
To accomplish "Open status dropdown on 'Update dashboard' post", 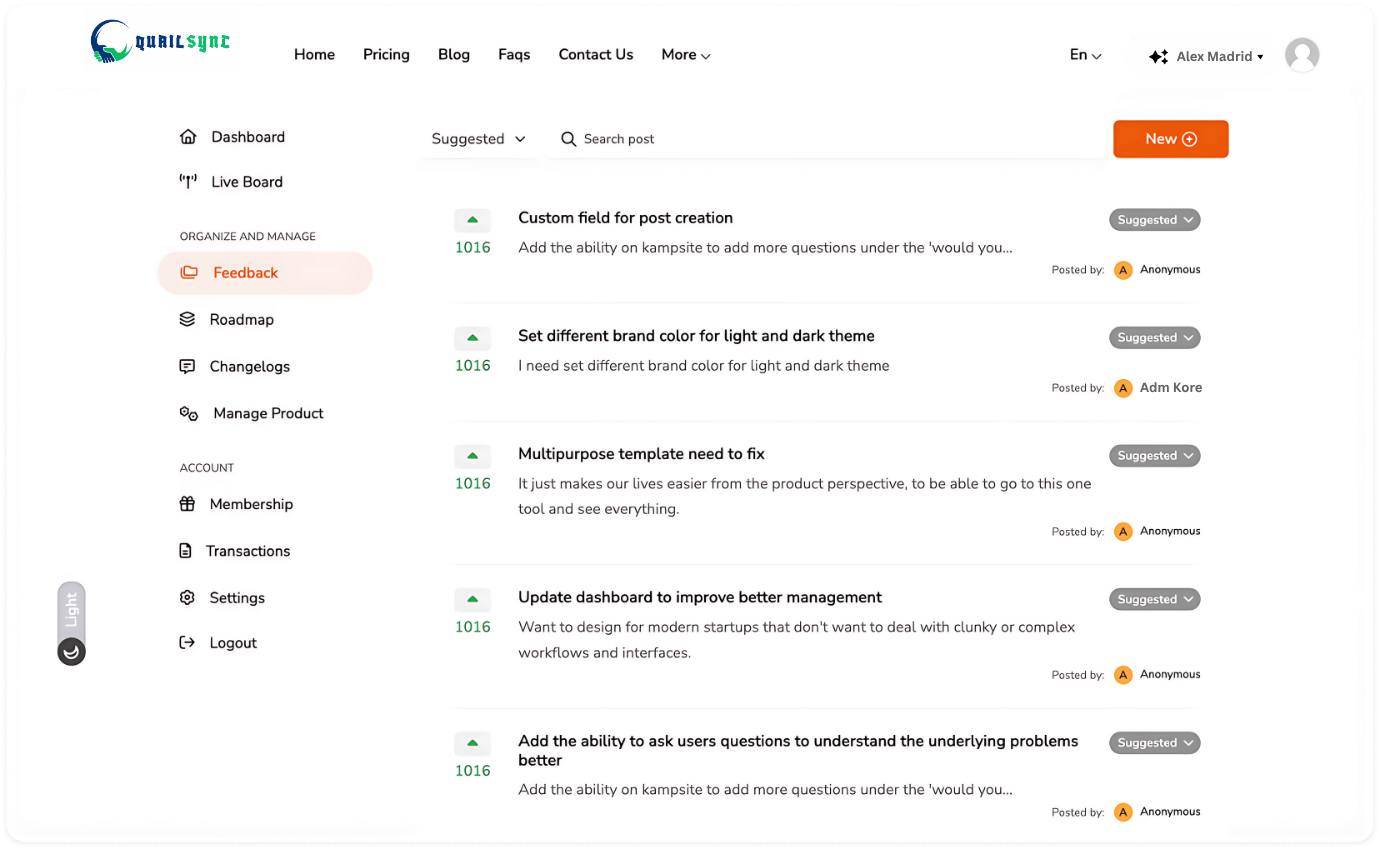I will [x=1154, y=600].
